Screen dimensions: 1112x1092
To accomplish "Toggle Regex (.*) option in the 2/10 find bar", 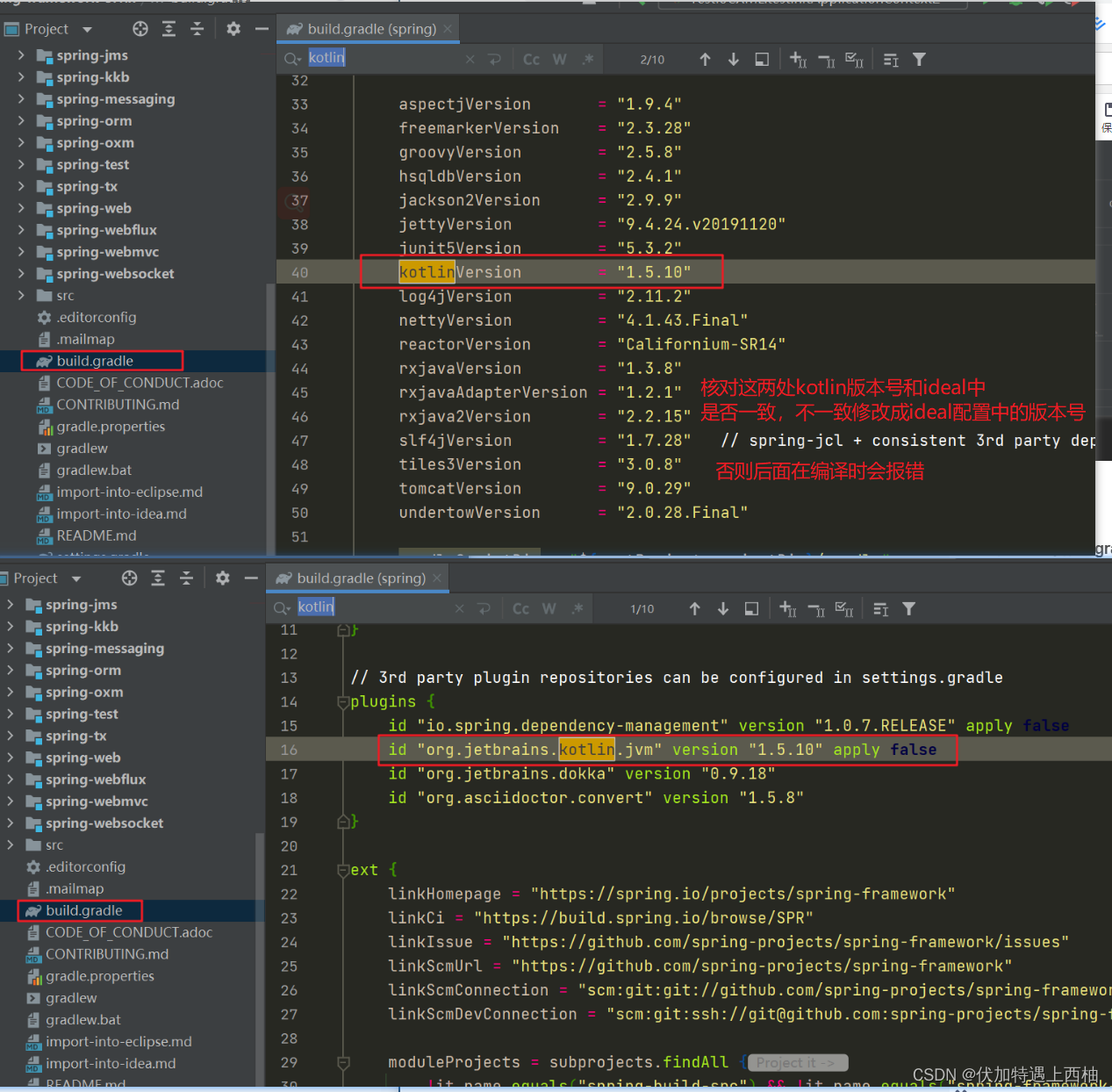I will tap(588, 59).
